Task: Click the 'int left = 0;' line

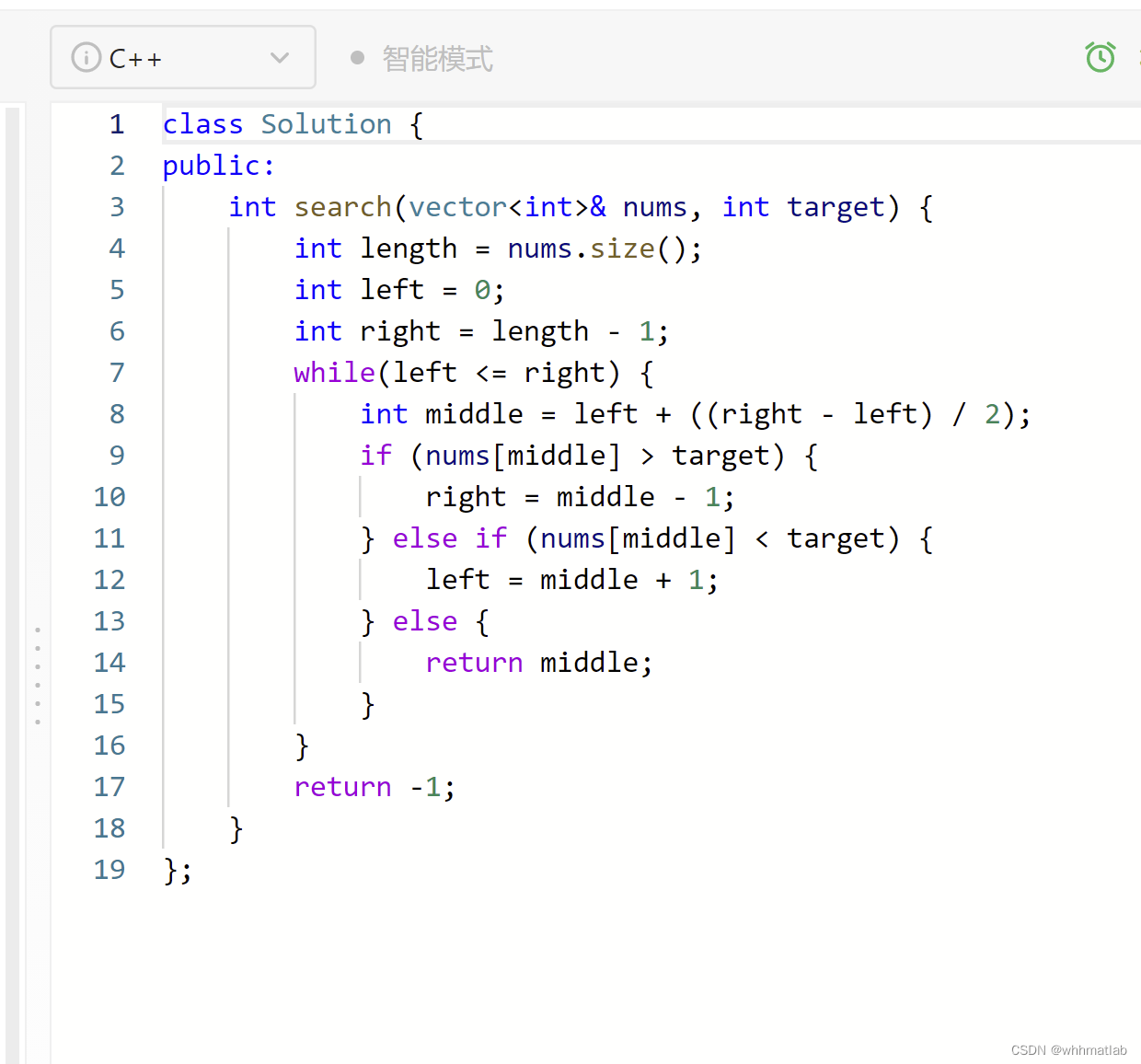Action: (x=399, y=290)
